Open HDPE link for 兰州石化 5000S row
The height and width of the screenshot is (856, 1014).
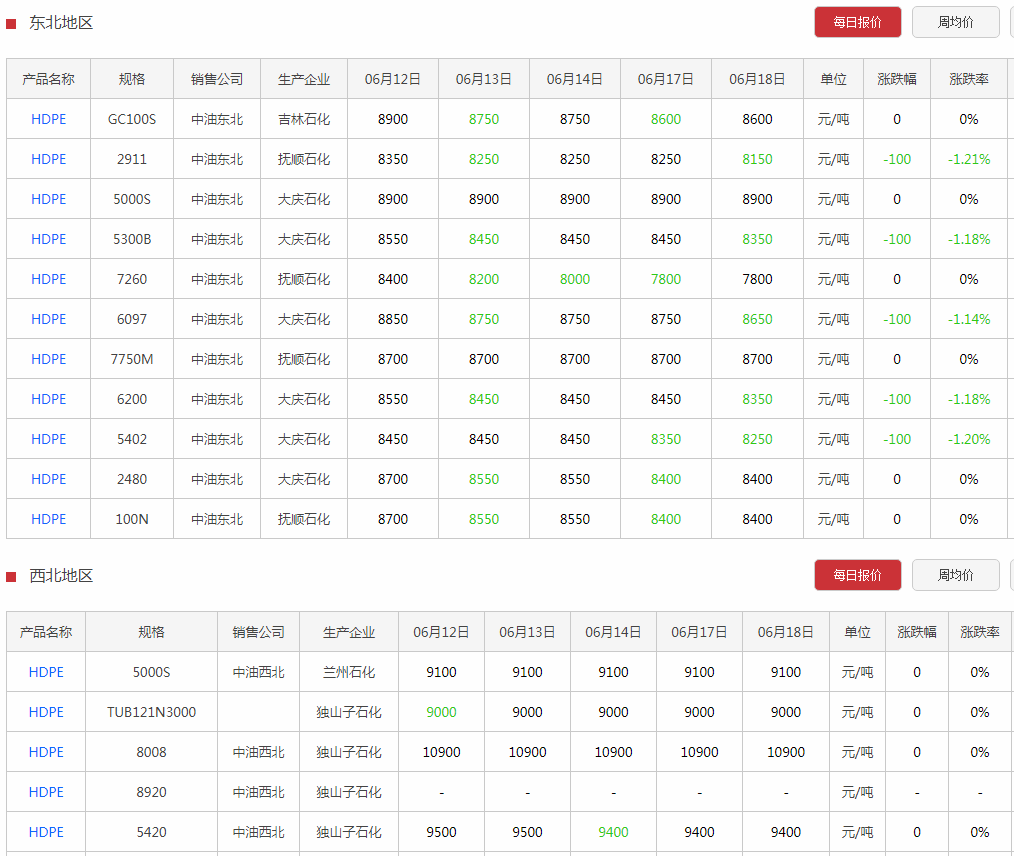coord(46,672)
